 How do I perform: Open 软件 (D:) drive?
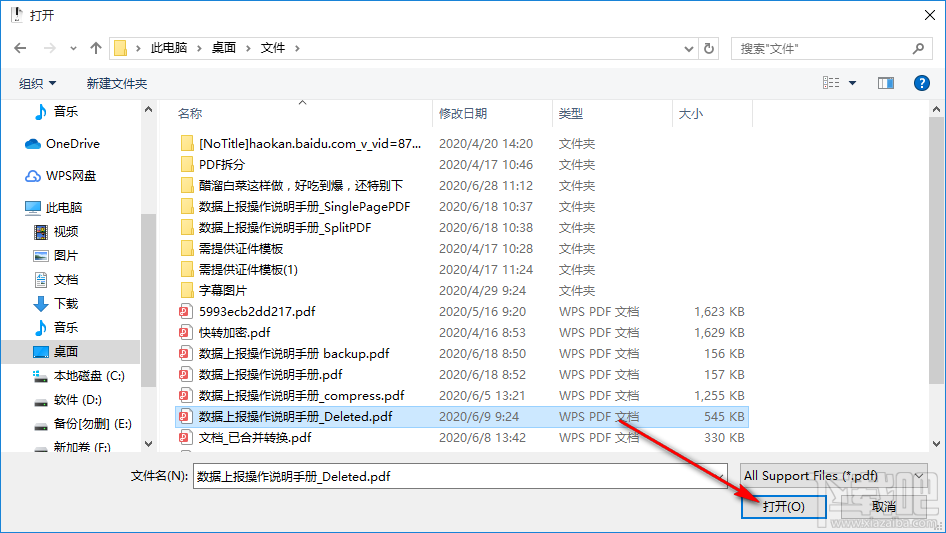[x=68, y=400]
